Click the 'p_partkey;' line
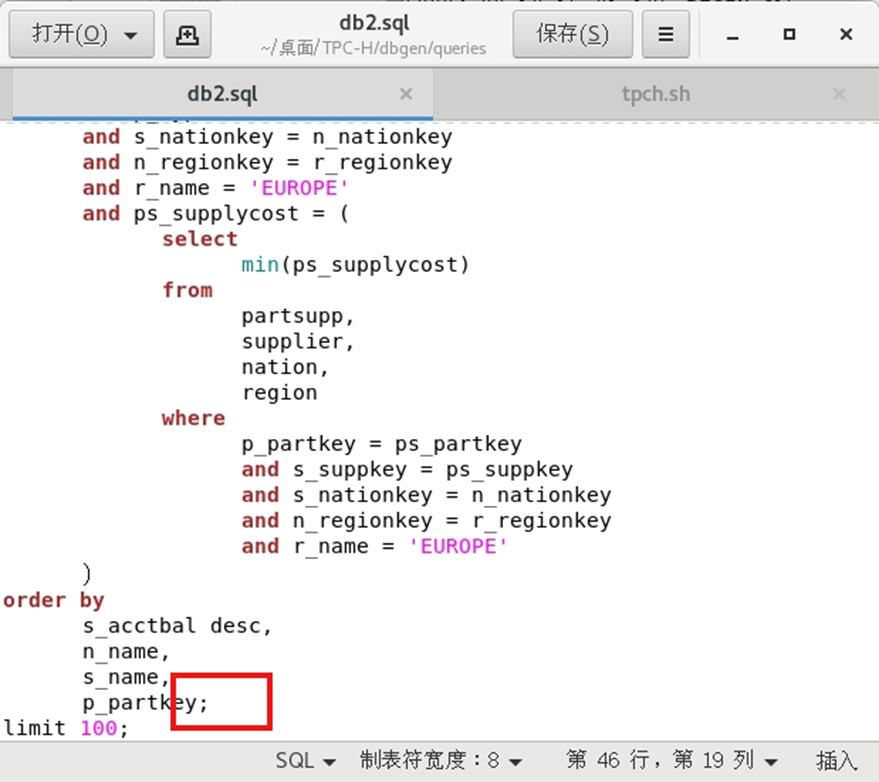Viewport: 879px width, 782px height. tap(145, 703)
